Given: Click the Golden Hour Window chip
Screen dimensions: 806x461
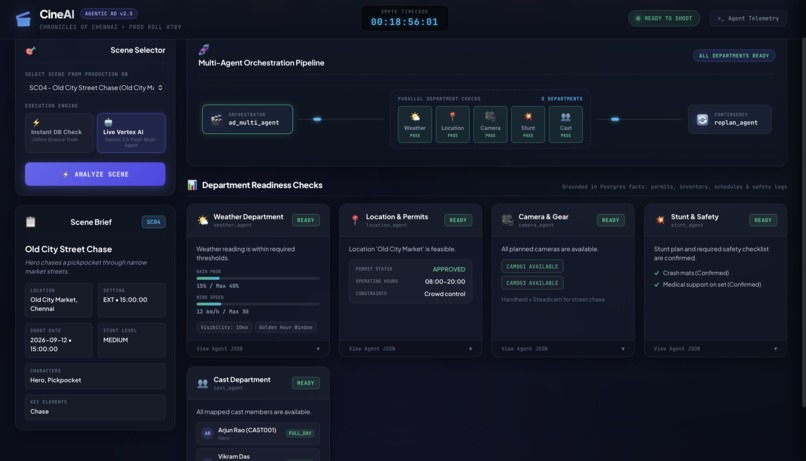Looking at the screenshot, I should 285,327.
